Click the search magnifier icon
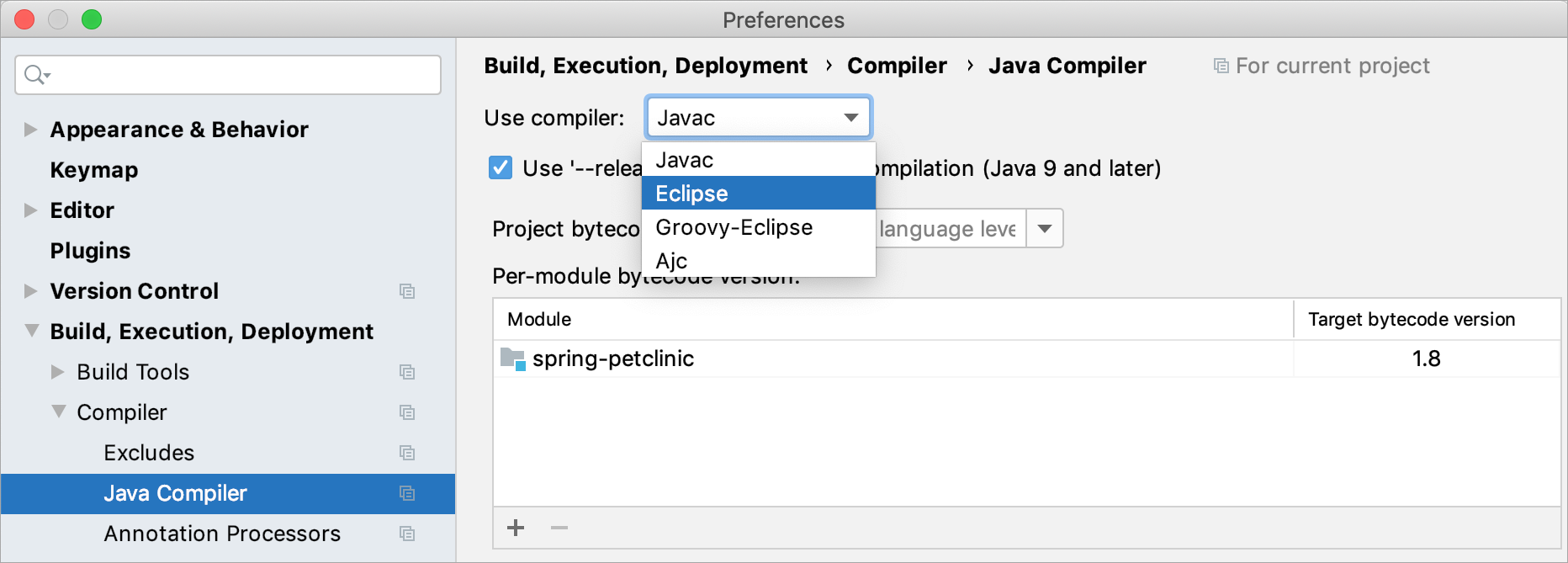Screen dimensions: 1568x563 37,75
